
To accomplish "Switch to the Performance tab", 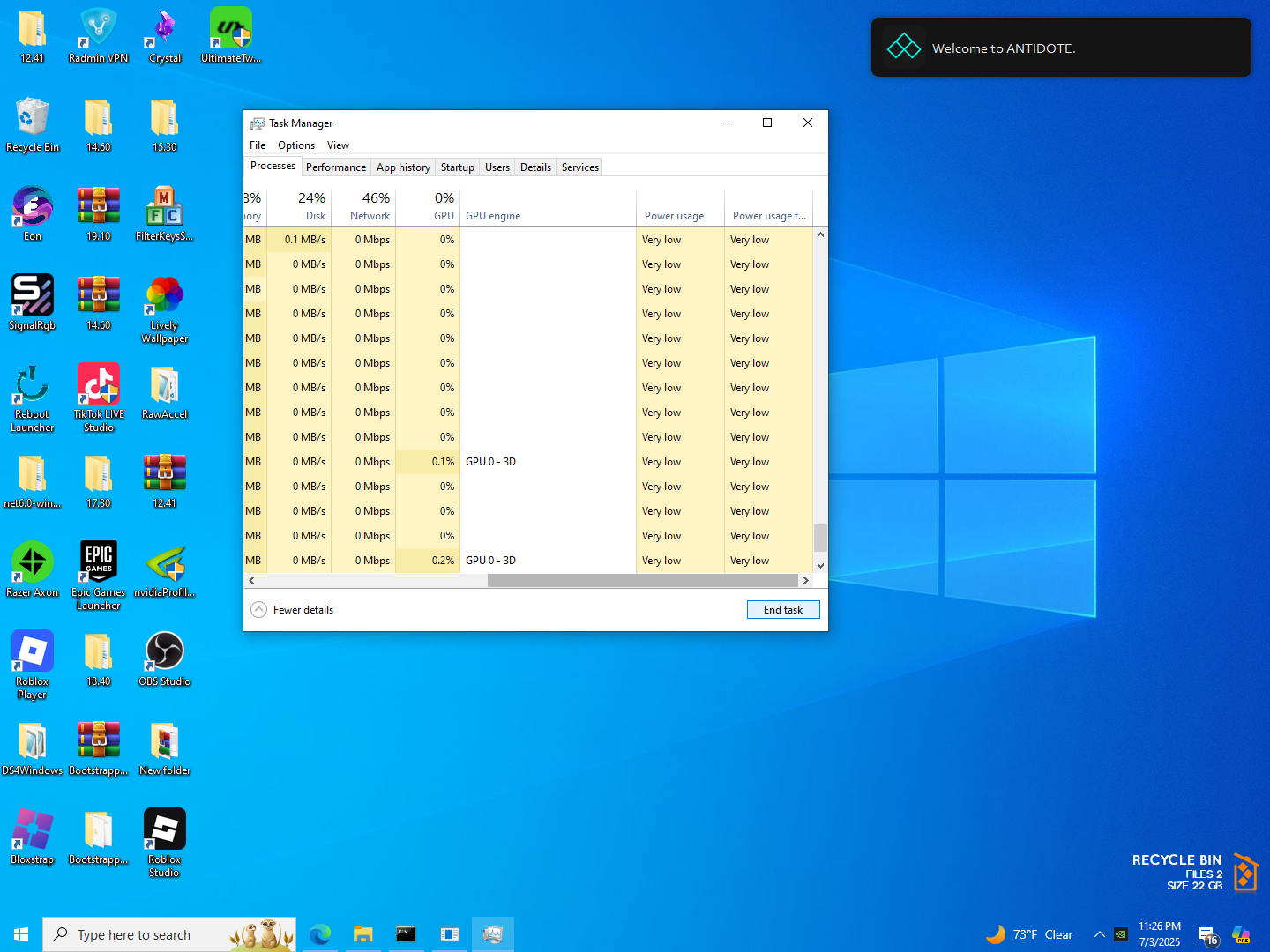I will click(x=335, y=167).
